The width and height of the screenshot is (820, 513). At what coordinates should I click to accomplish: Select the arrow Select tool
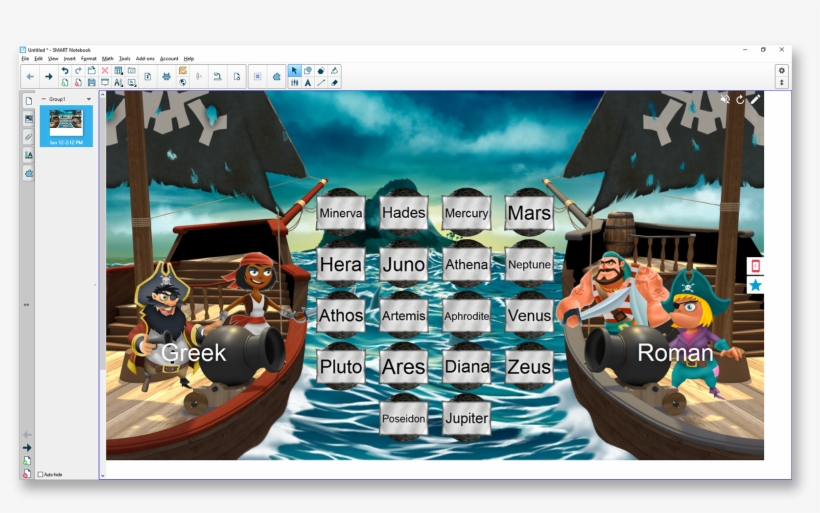pos(294,71)
